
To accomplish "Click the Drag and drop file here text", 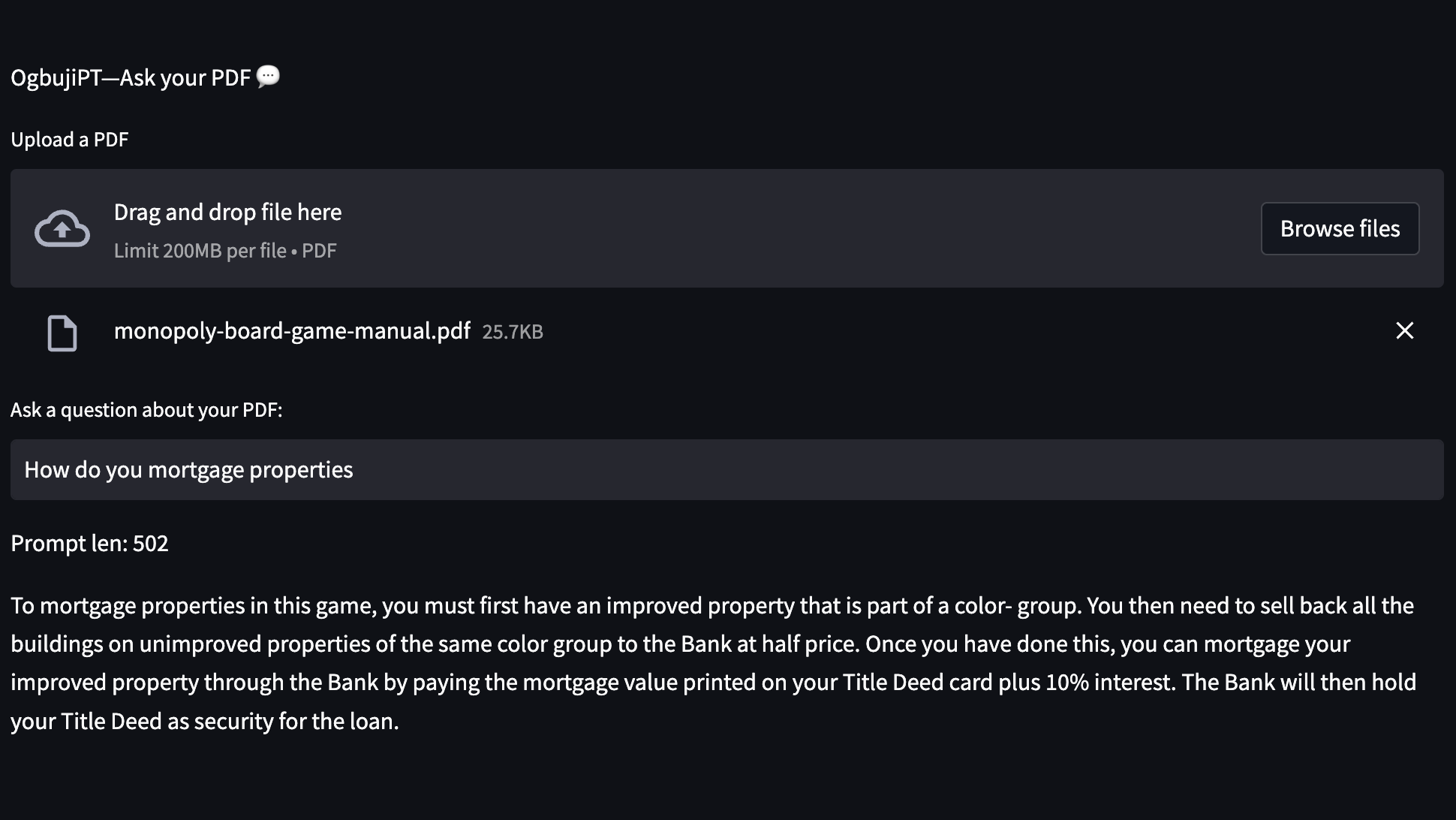I will [227, 212].
